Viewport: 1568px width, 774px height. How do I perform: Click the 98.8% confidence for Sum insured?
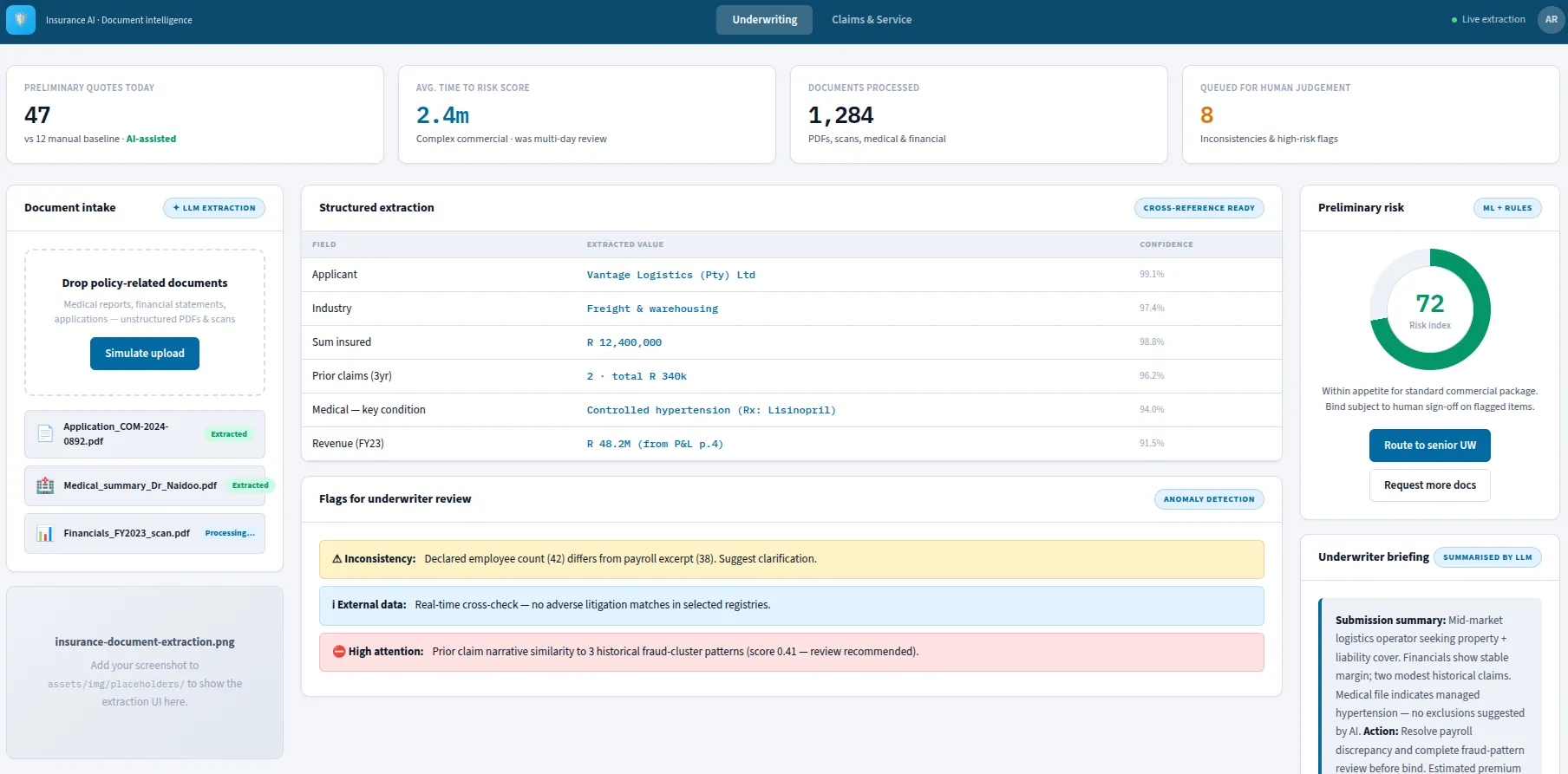1152,342
